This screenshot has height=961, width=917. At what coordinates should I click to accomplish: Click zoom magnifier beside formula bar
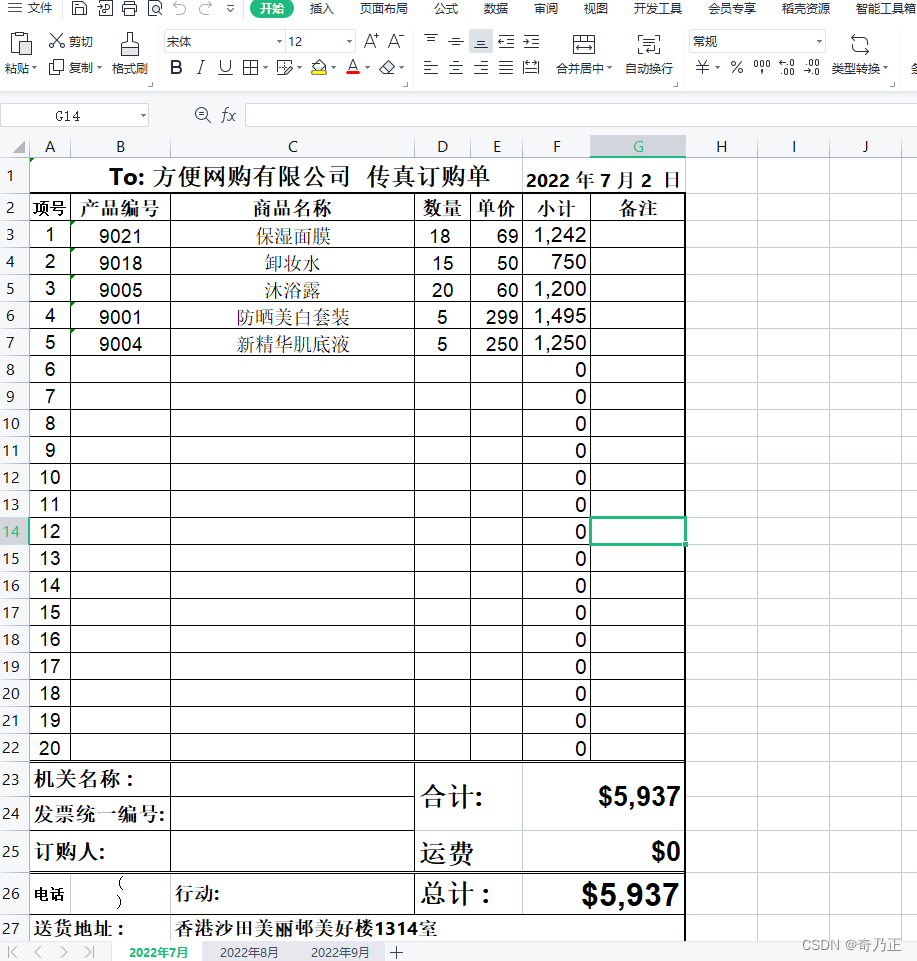[202, 115]
